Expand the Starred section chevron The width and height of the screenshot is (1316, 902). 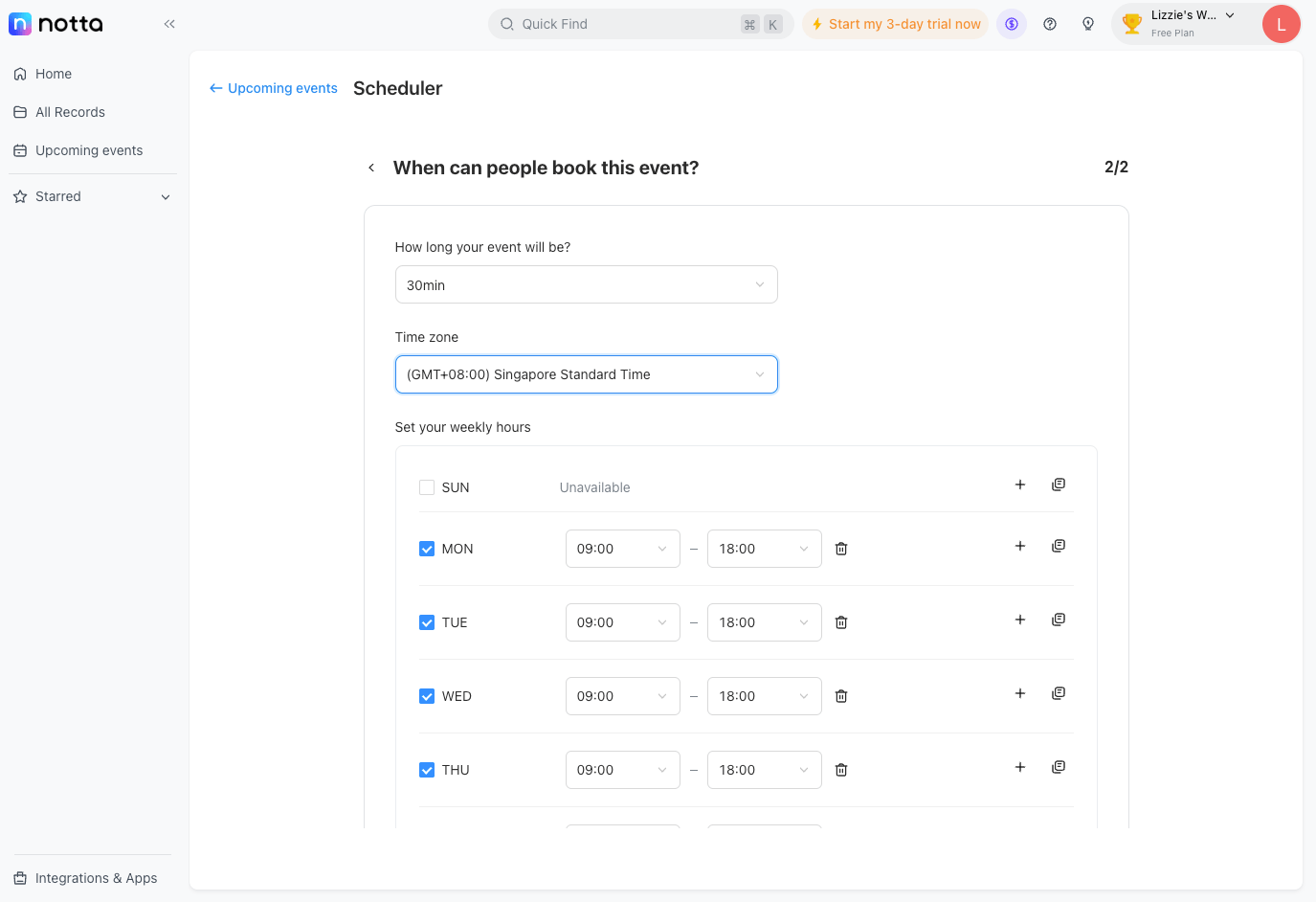point(166,197)
